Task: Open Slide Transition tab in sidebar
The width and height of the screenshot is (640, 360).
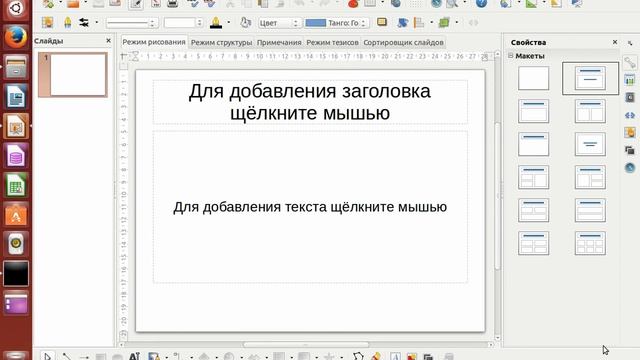Action: click(x=630, y=115)
